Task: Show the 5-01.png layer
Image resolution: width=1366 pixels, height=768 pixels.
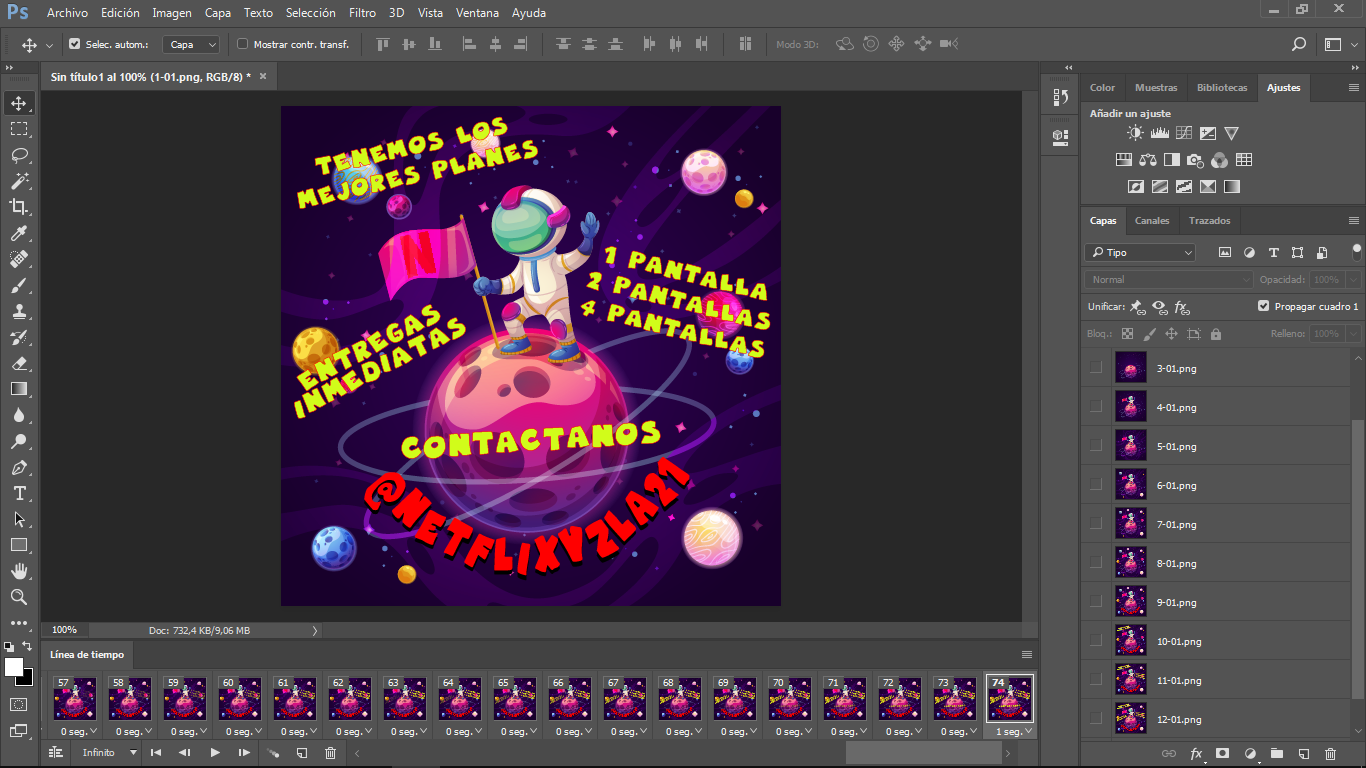Action: (1096, 446)
